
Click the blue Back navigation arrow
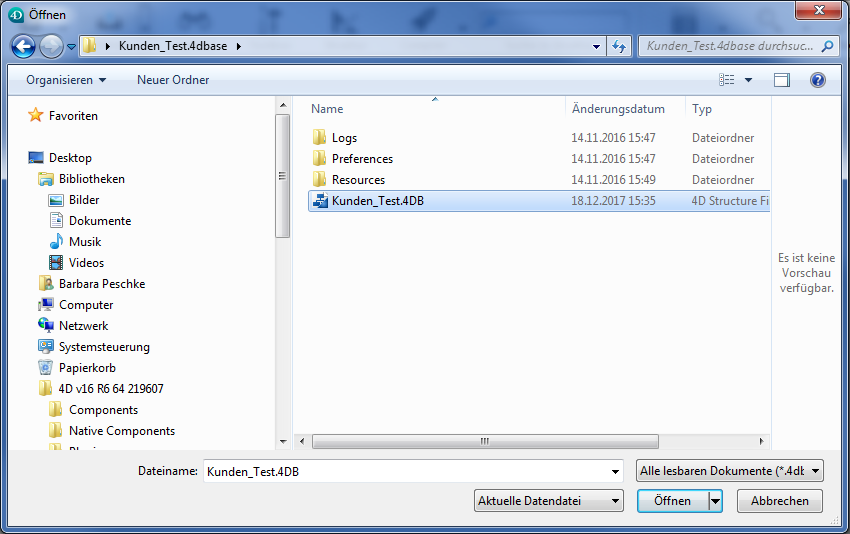pyautogui.click(x=23, y=47)
